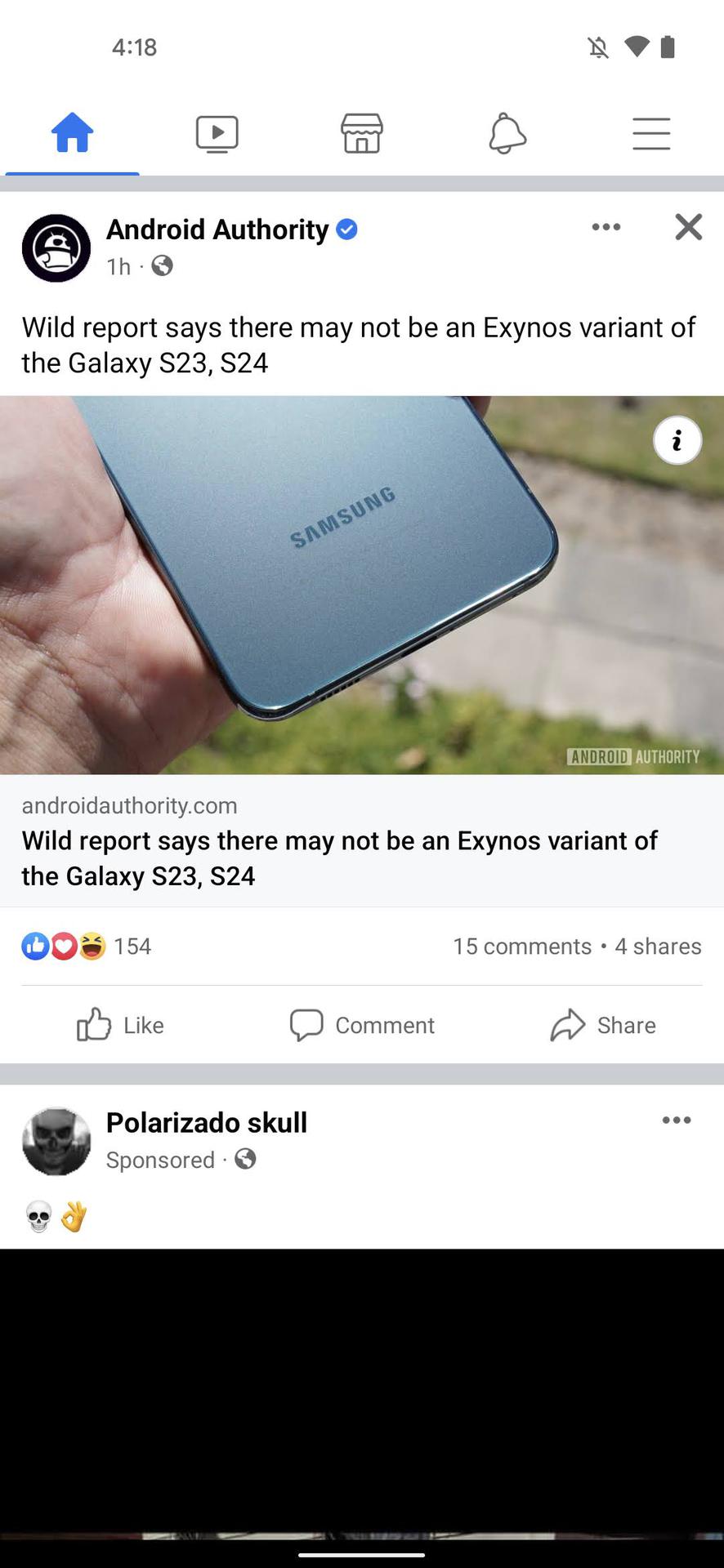The height and width of the screenshot is (1568, 724).
Task: Go to the Home feed tab
Action: (x=72, y=132)
